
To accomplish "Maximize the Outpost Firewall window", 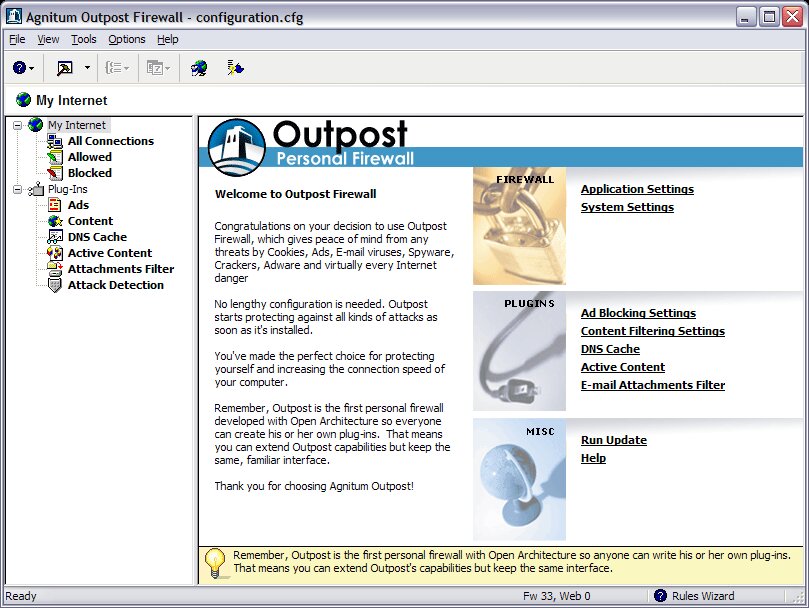I will point(769,17).
